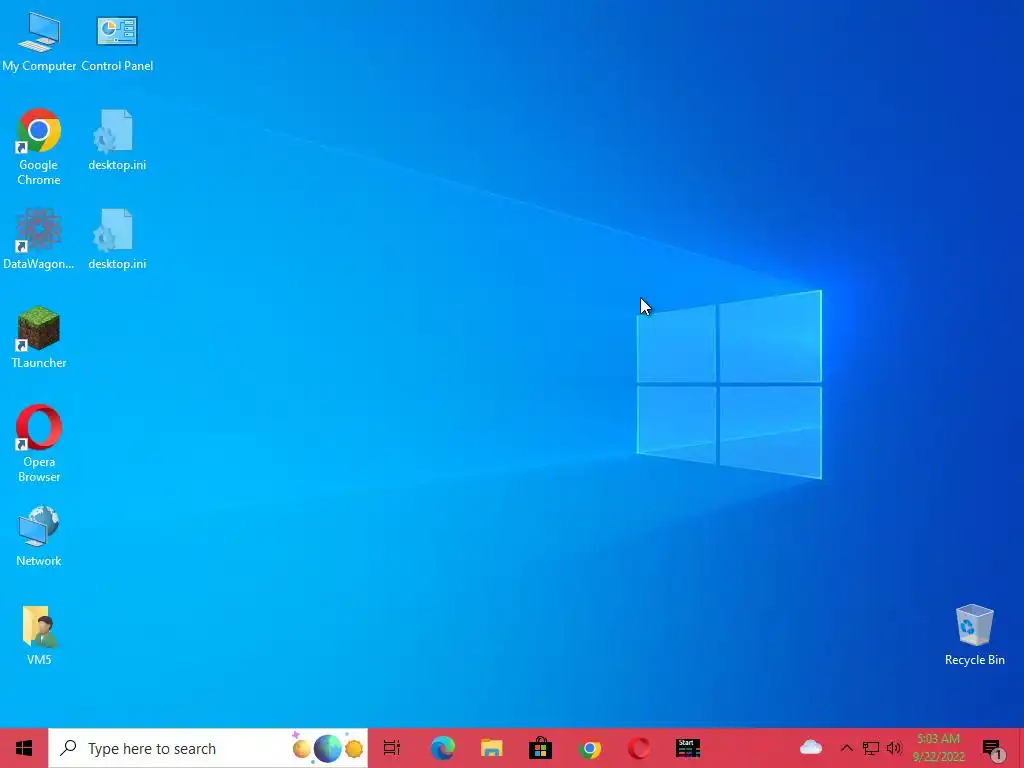Open the Network desktop icon

point(39,536)
